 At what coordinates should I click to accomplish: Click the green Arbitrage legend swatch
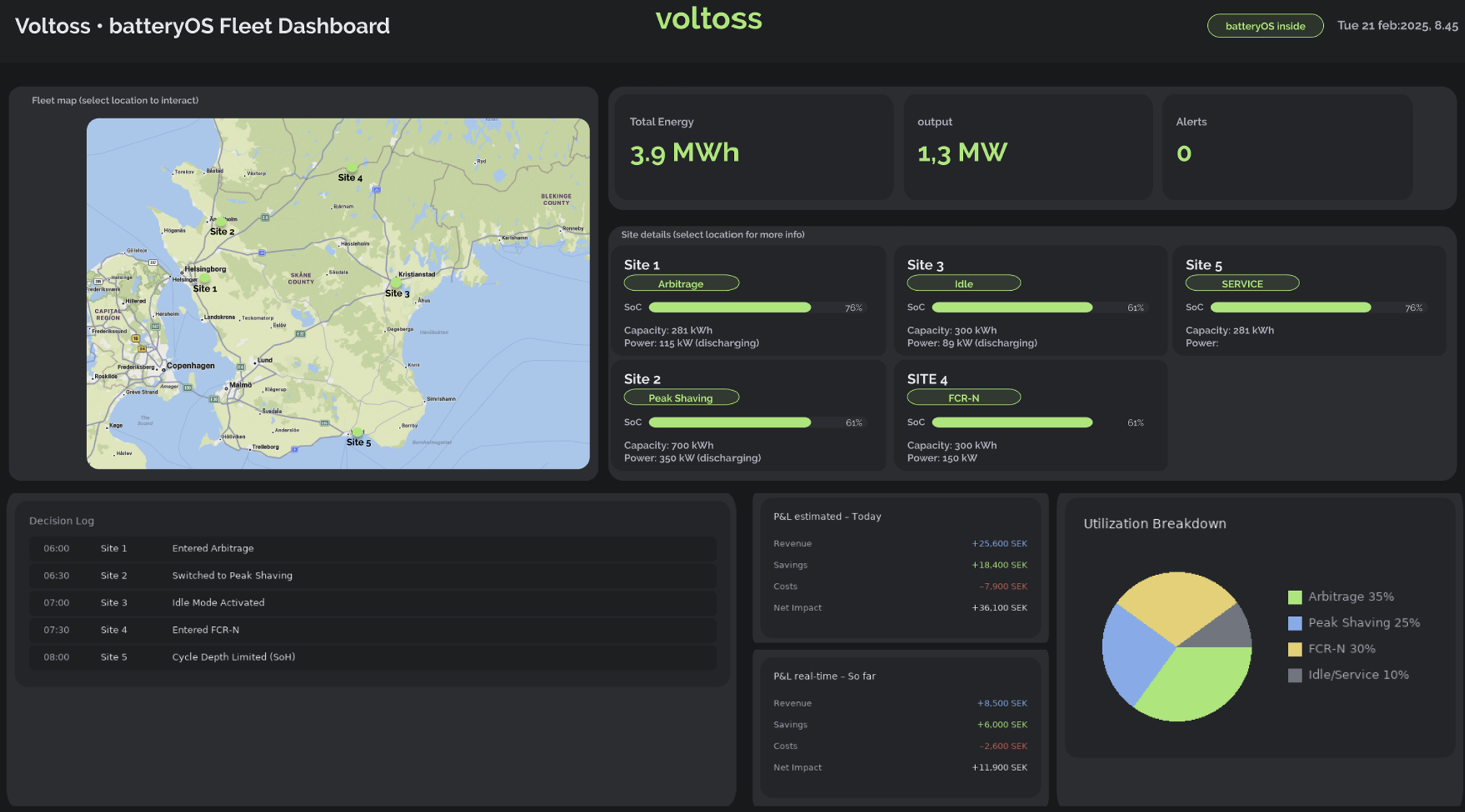point(1294,597)
